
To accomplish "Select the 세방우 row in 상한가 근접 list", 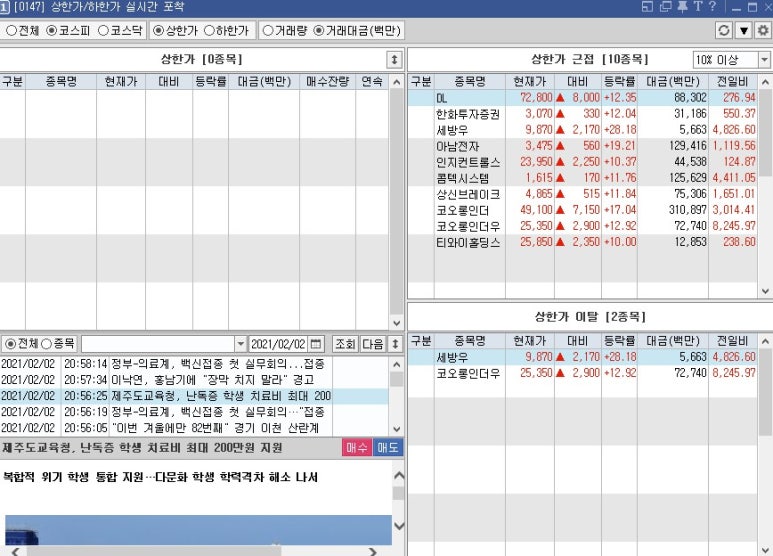I will pos(583,130).
